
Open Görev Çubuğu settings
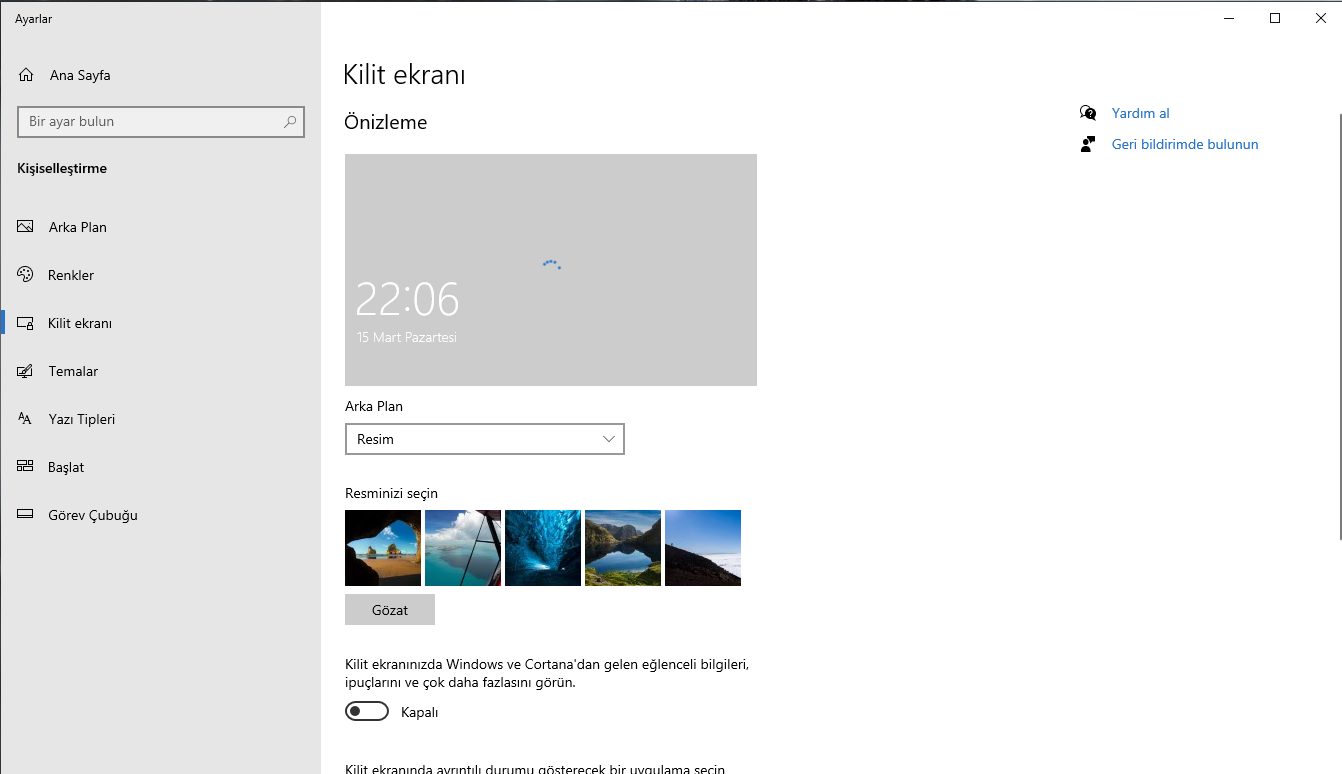(160, 515)
